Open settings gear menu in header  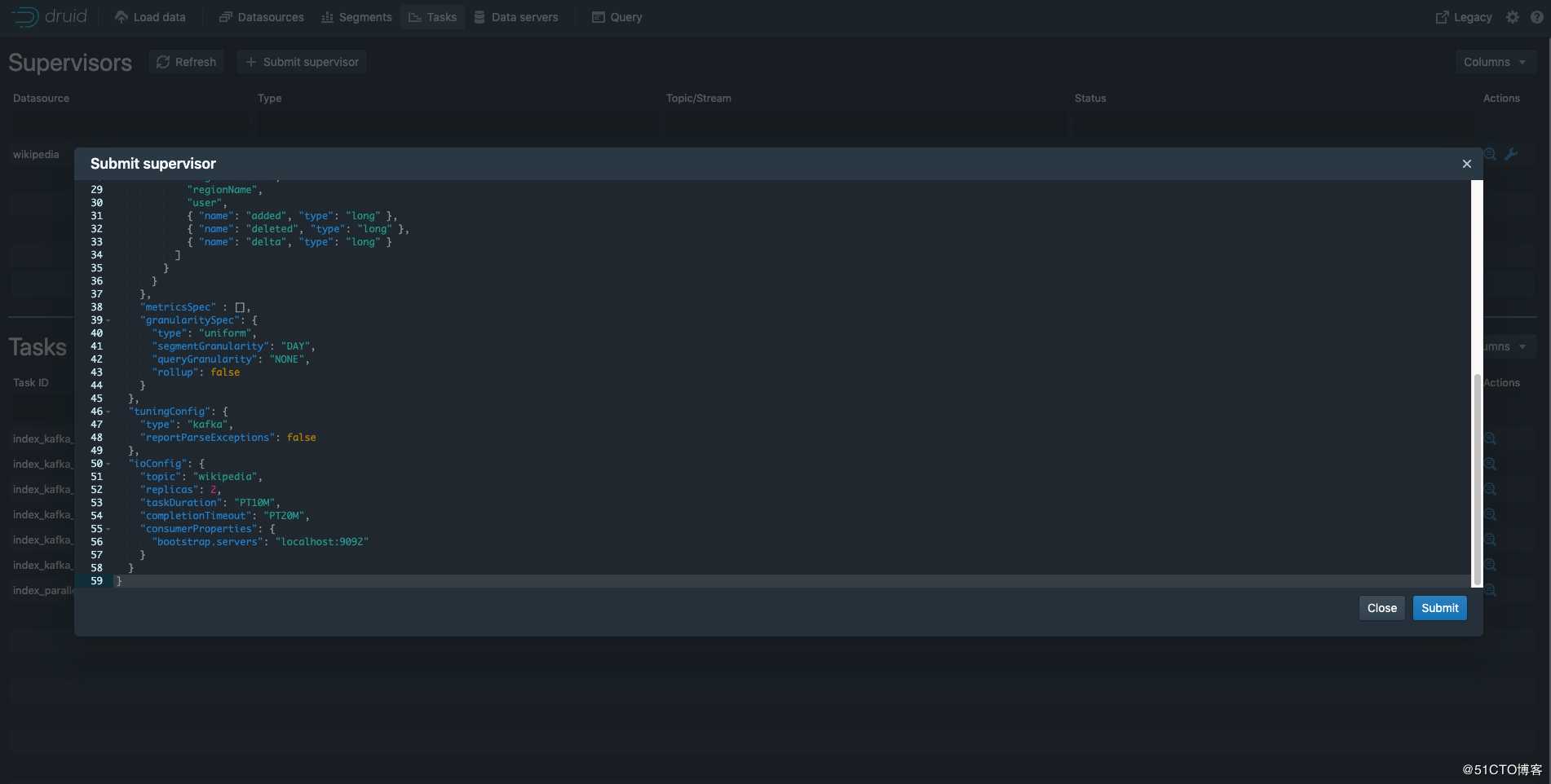(x=1513, y=17)
